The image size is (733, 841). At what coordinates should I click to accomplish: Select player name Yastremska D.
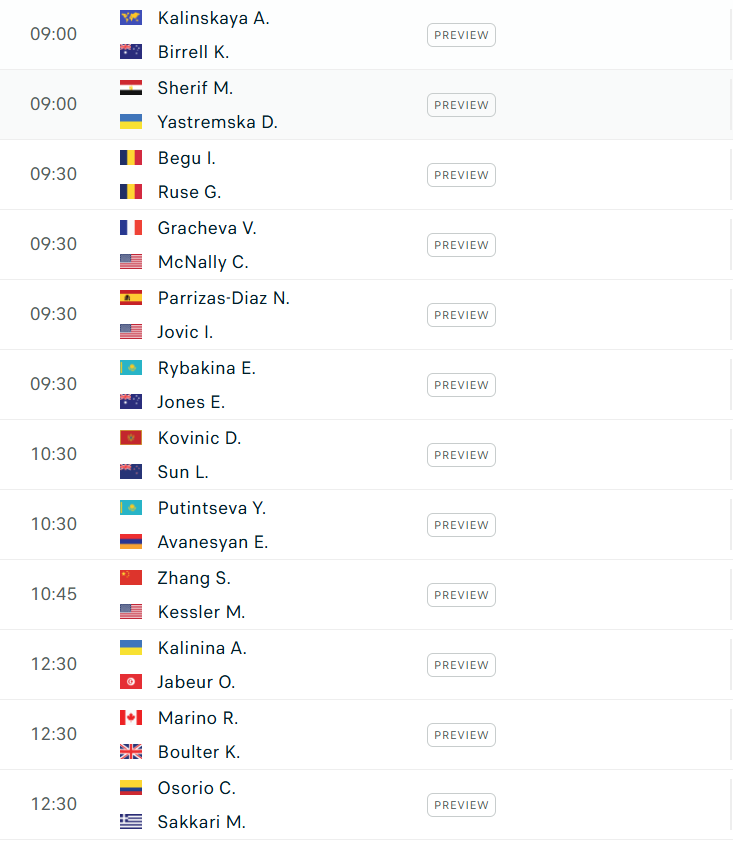pyautogui.click(x=217, y=122)
